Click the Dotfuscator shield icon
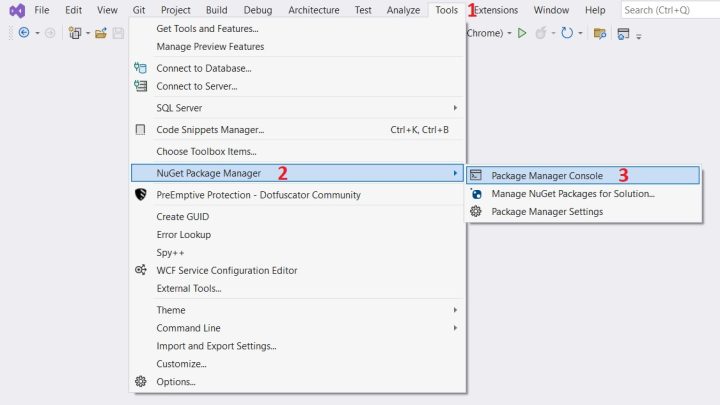The image size is (720, 405). click(x=141, y=194)
